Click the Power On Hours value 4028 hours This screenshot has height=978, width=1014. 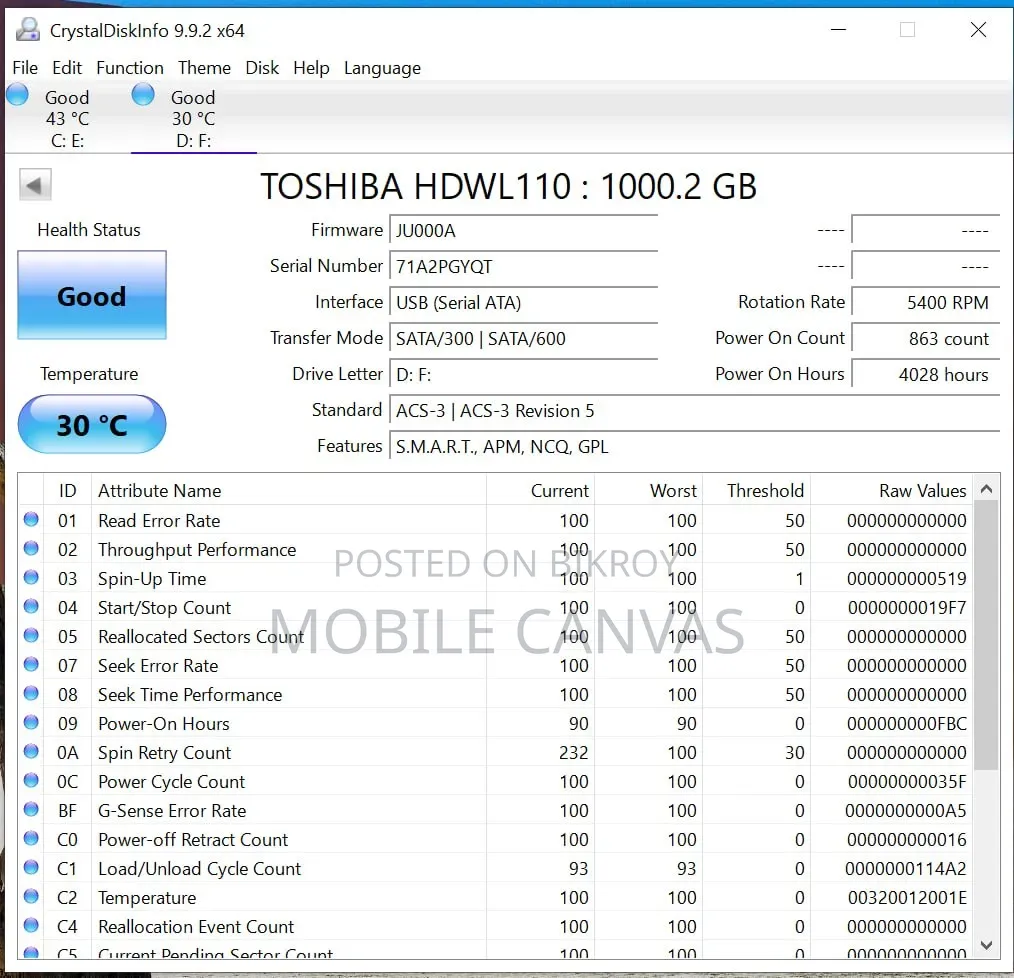pos(925,375)
